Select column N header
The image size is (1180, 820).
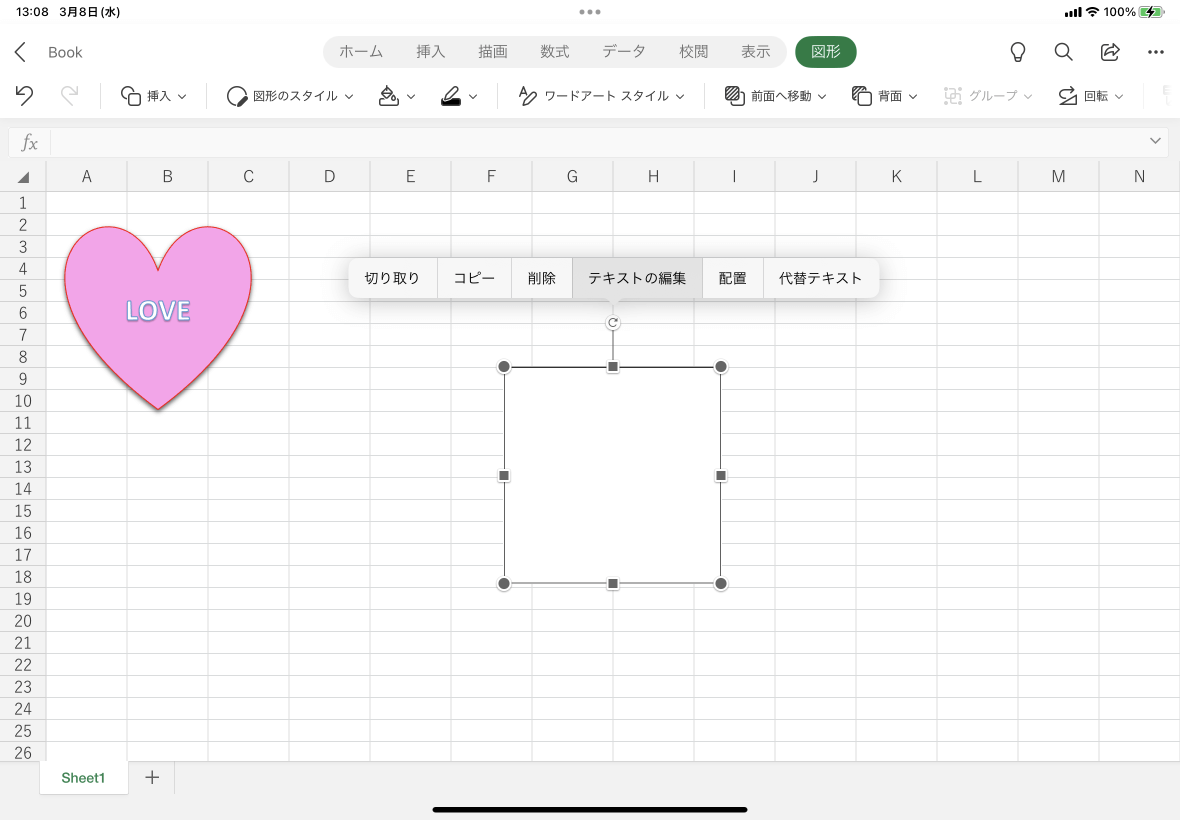[x=1139, y=177]
